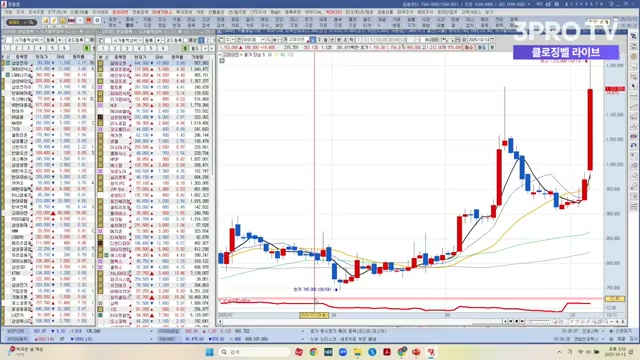Open the KOSDAQ종합 ticker dropdown arrow
The image size is (640, 360).
pyautogui.click(x=303, y=331)
